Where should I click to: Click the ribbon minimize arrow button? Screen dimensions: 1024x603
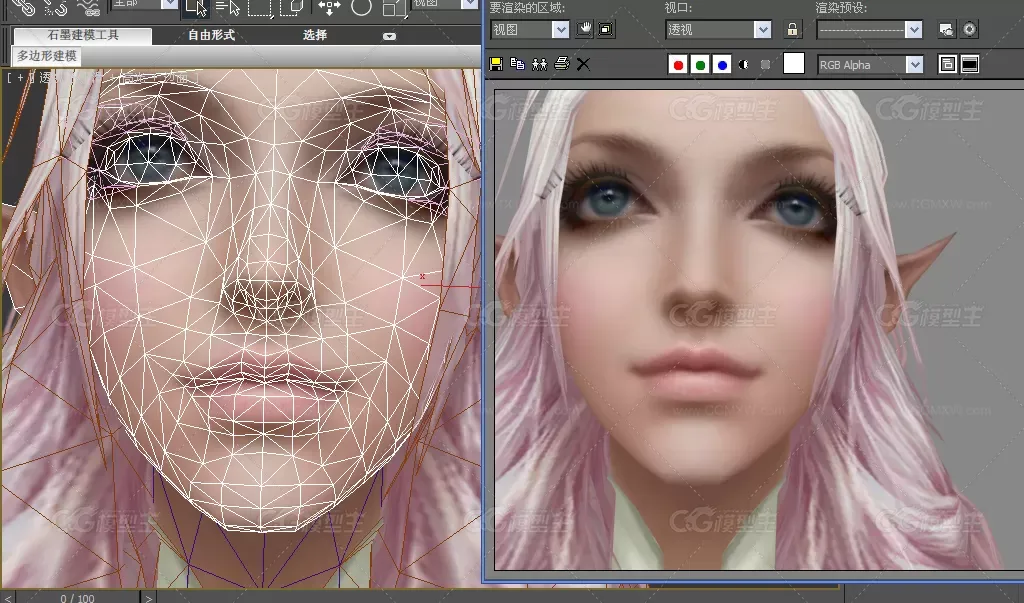[389, 36]
